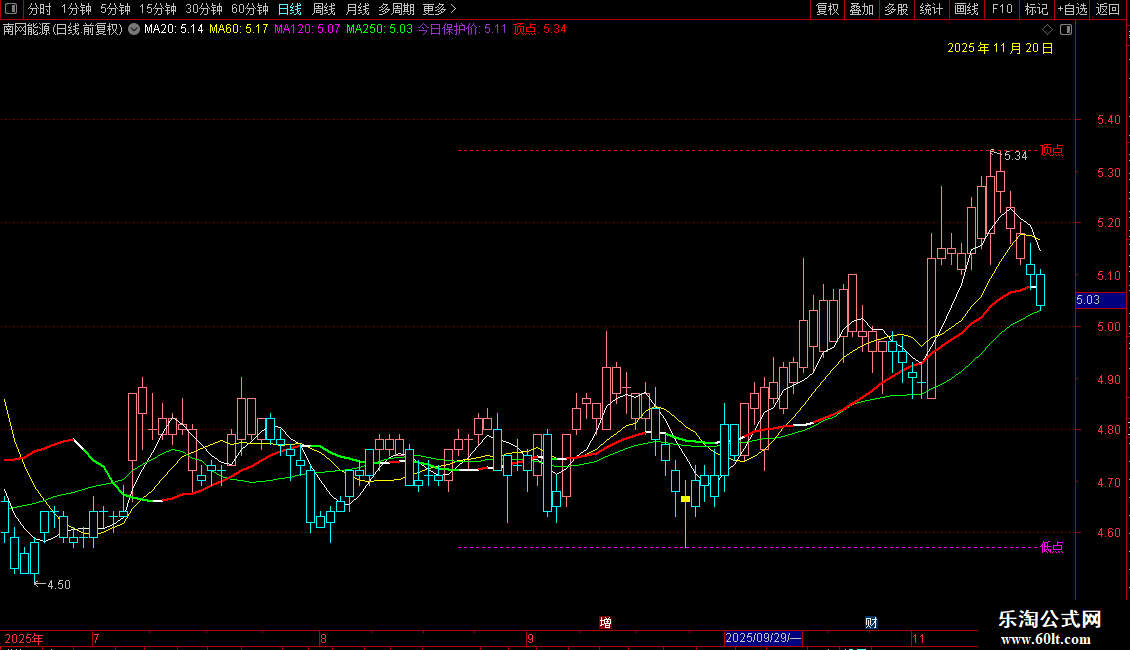Switch to the 月线 monthly chart
This screenshot has height=650, width=1130.
pos(357,9)
